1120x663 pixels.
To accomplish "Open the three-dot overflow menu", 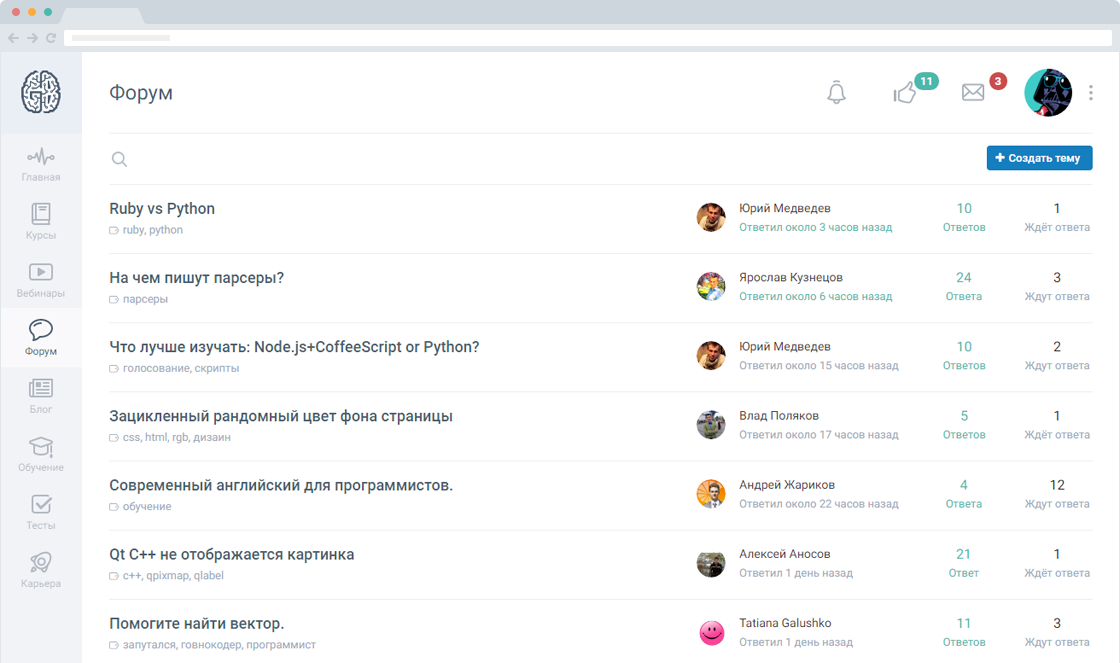I will pyautogui.click(x=1091, y=92).
